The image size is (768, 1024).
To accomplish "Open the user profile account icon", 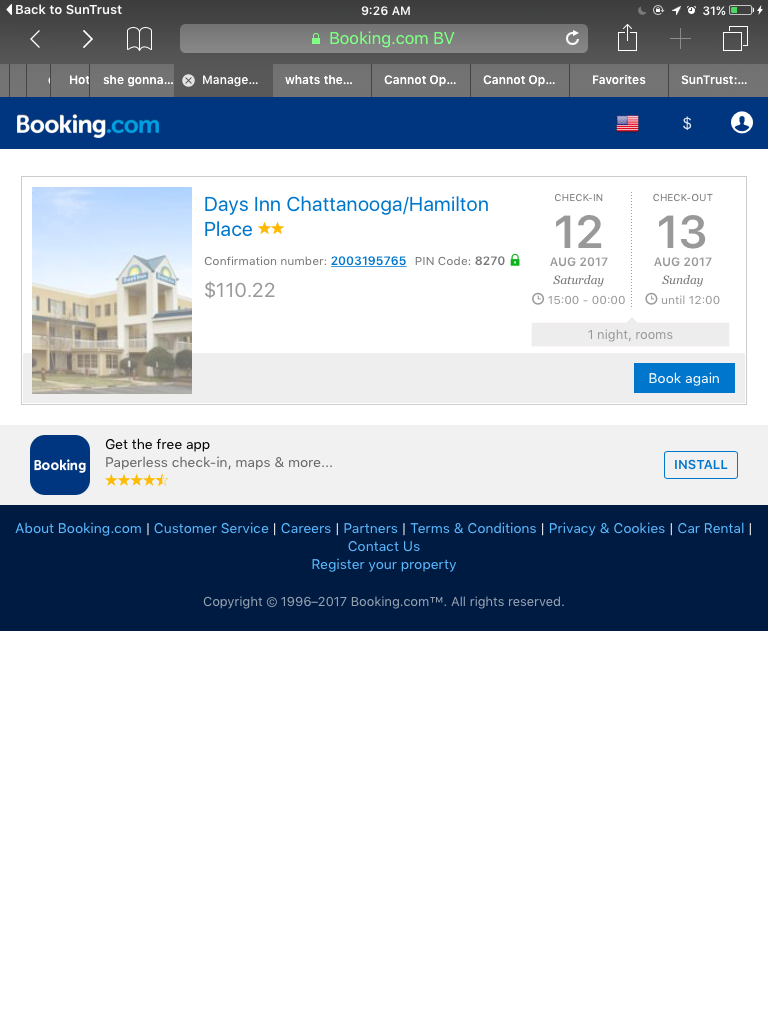I will [741, 123].
